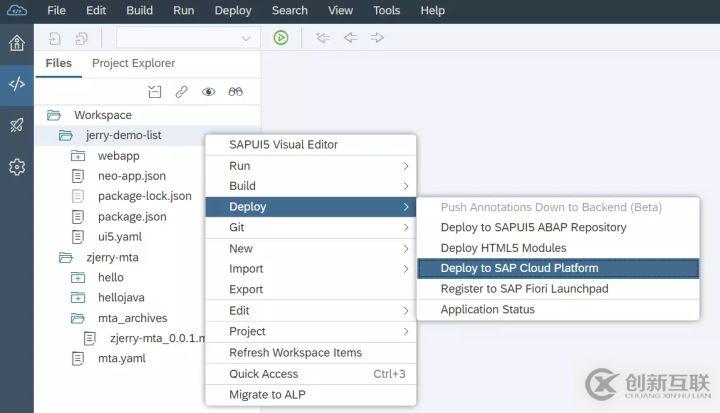Image resolution: width=720 pixels, height=413 pixels.
Task: Expand the Run submenu in context menu
Action: point(310,165)
